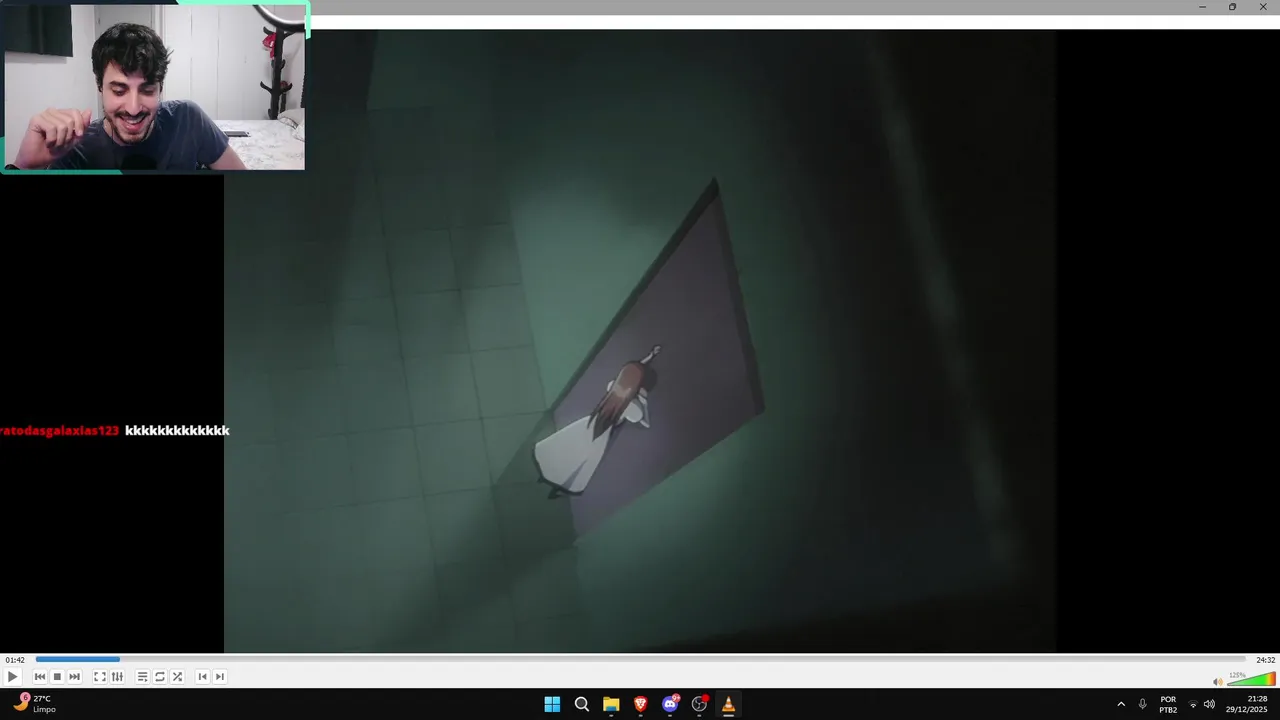Open the Windows Start menu
The width and height of the screenshot is (1280, 720).
(552, 704)
